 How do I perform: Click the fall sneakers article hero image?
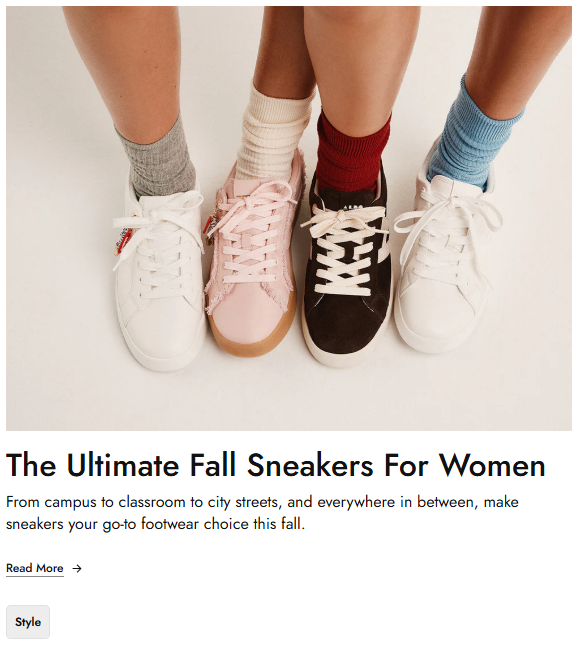click(x=289, y=219)
